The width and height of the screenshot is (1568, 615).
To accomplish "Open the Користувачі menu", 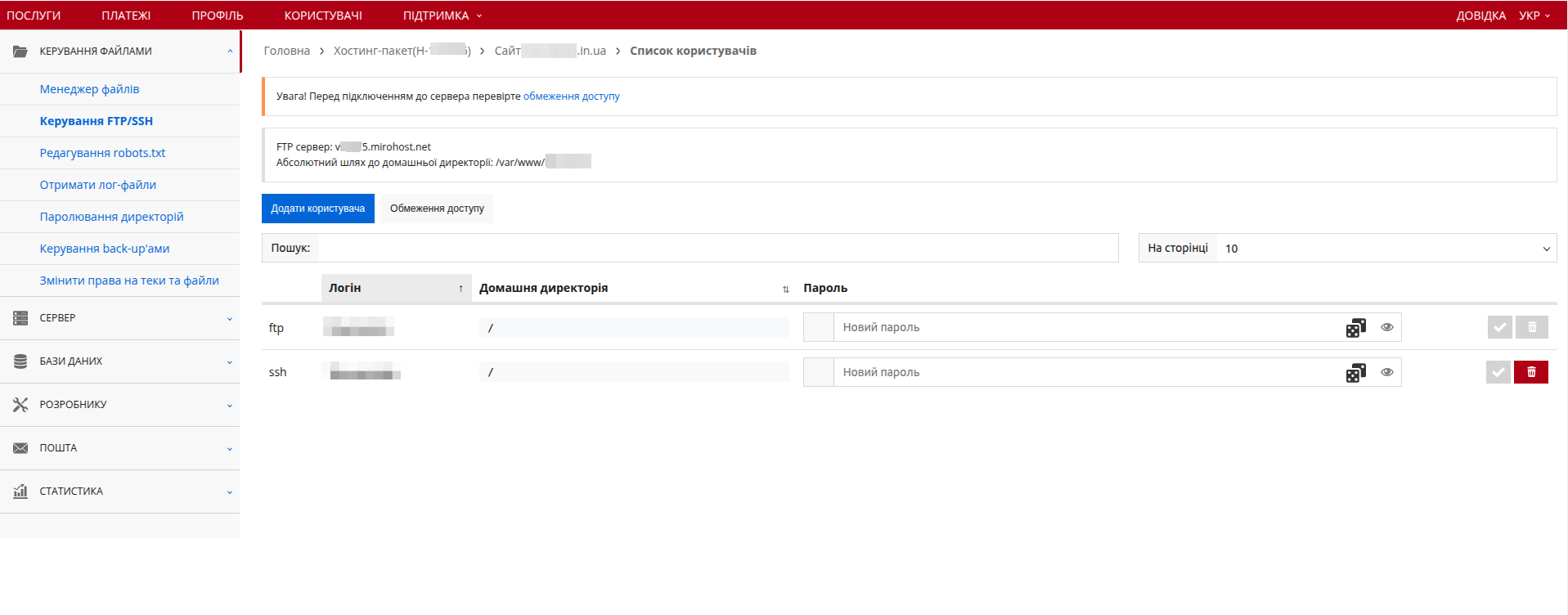I will (323, 16).
